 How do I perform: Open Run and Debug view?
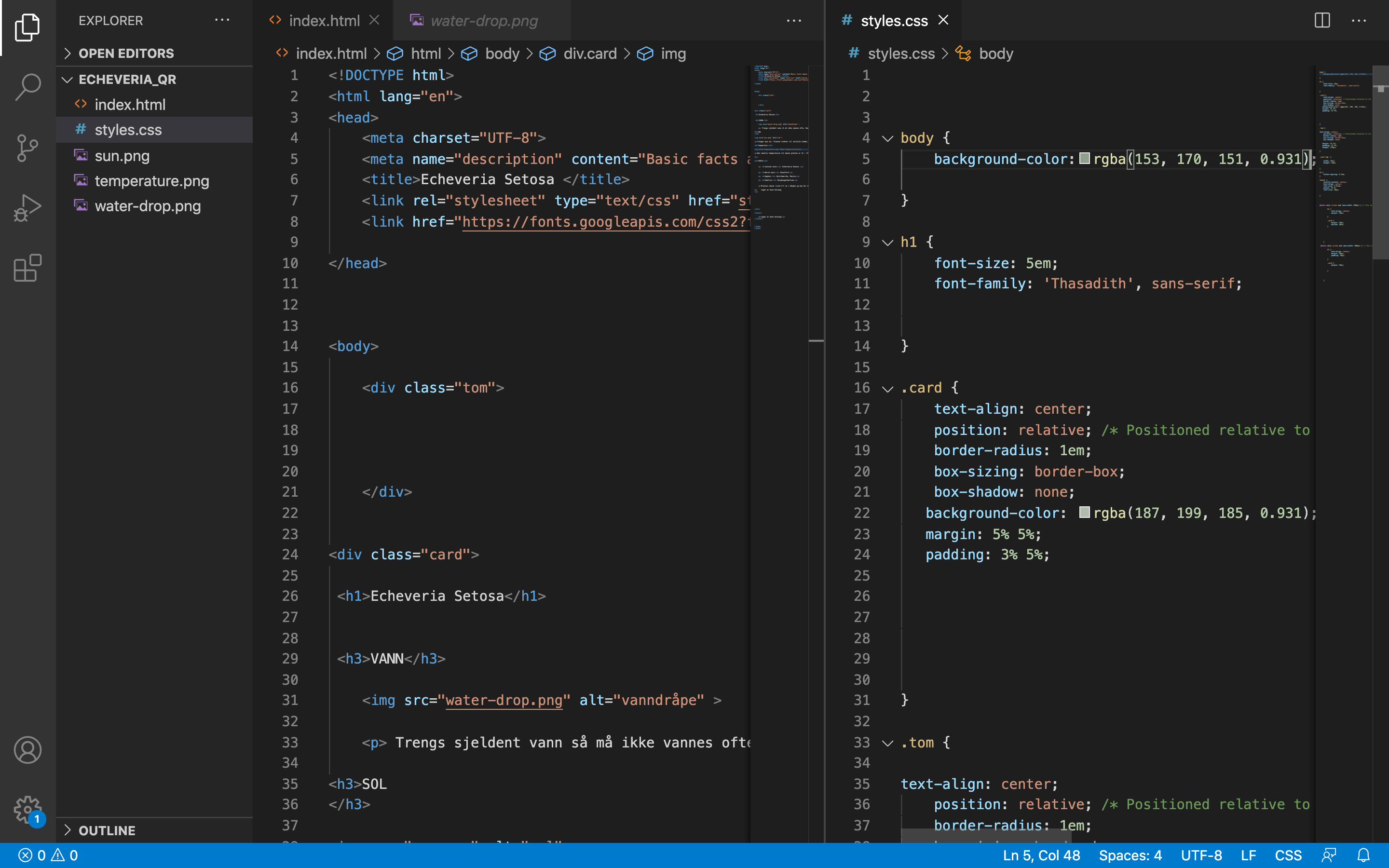tap(27, 208)
